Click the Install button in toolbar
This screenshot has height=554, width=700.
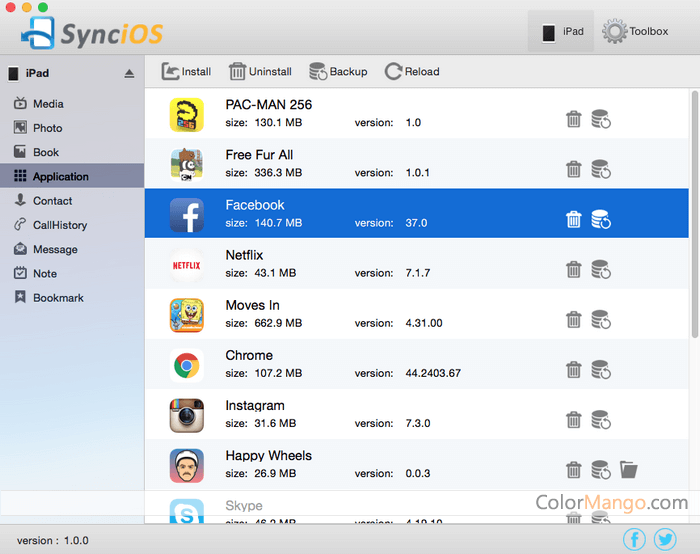[x=186, y=71]
